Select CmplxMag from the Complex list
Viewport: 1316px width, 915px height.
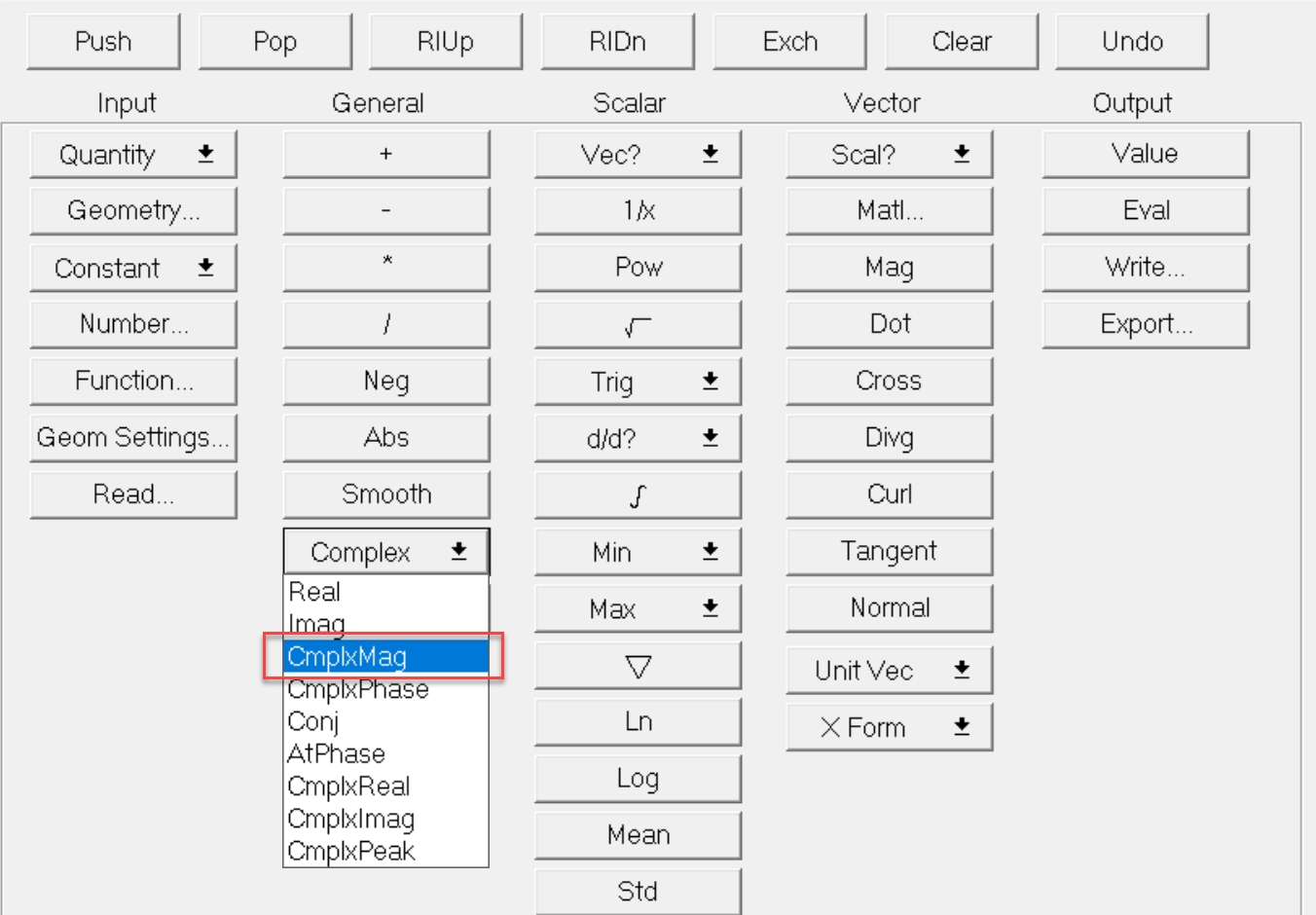(x=385, y=657)
